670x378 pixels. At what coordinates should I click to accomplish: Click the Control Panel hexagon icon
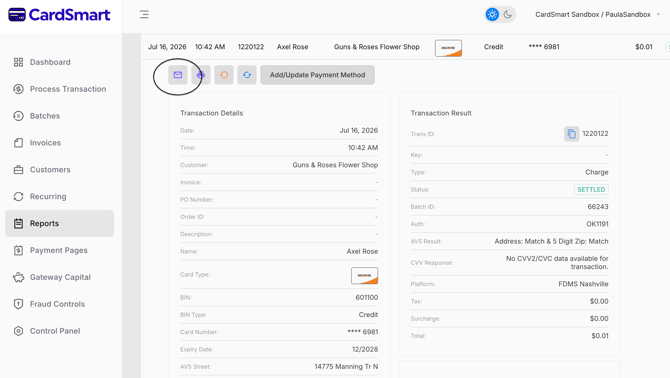tap(18, 331)
